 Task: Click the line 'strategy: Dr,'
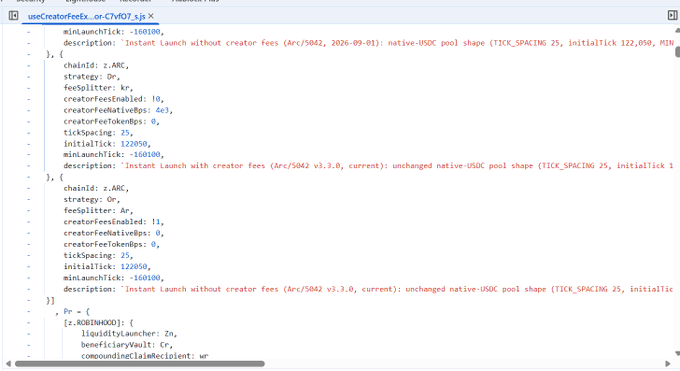(x=92, y=77)
